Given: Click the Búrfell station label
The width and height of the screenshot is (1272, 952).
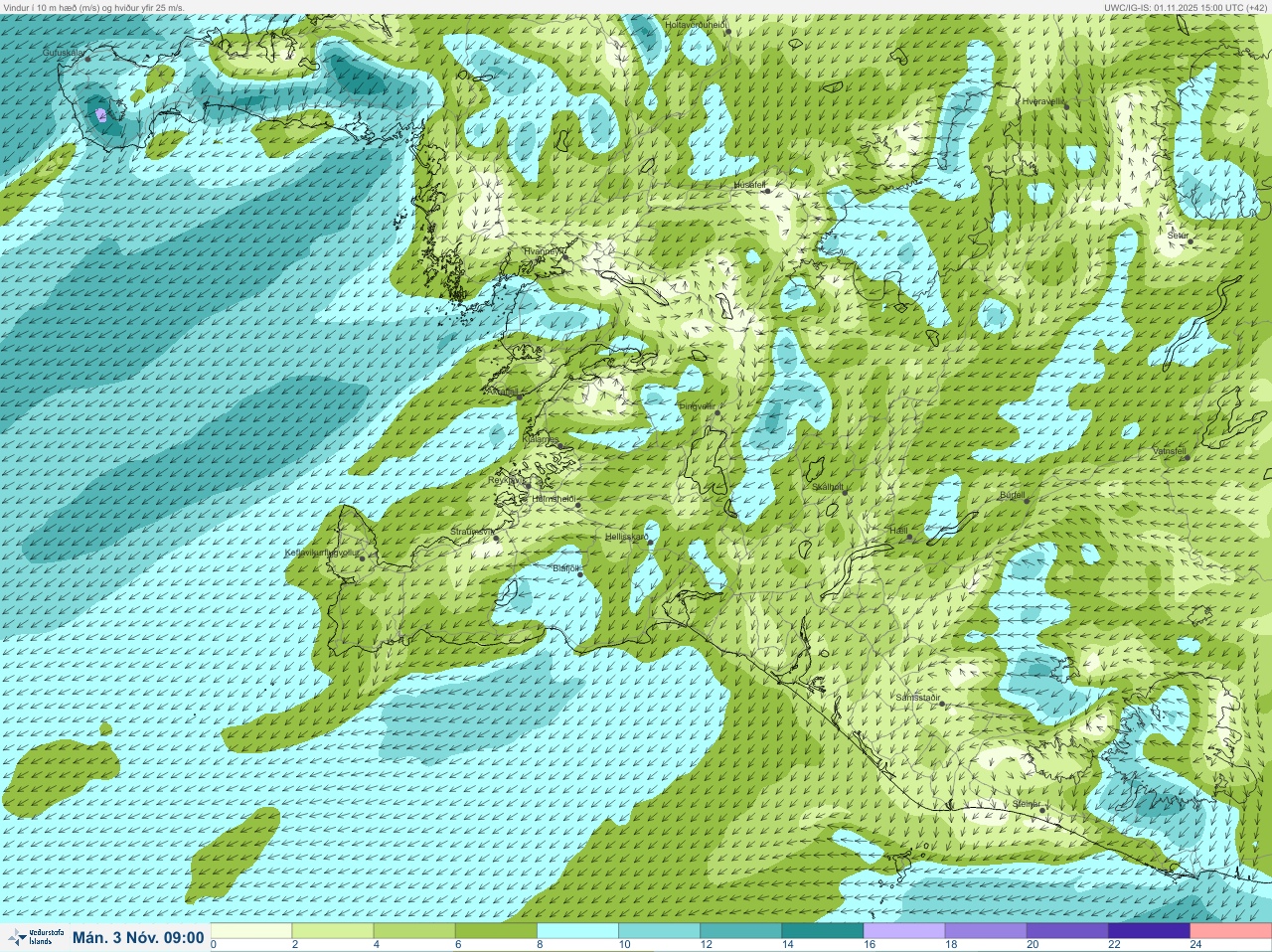Looking at the screenshot, I should [1012, 494].
